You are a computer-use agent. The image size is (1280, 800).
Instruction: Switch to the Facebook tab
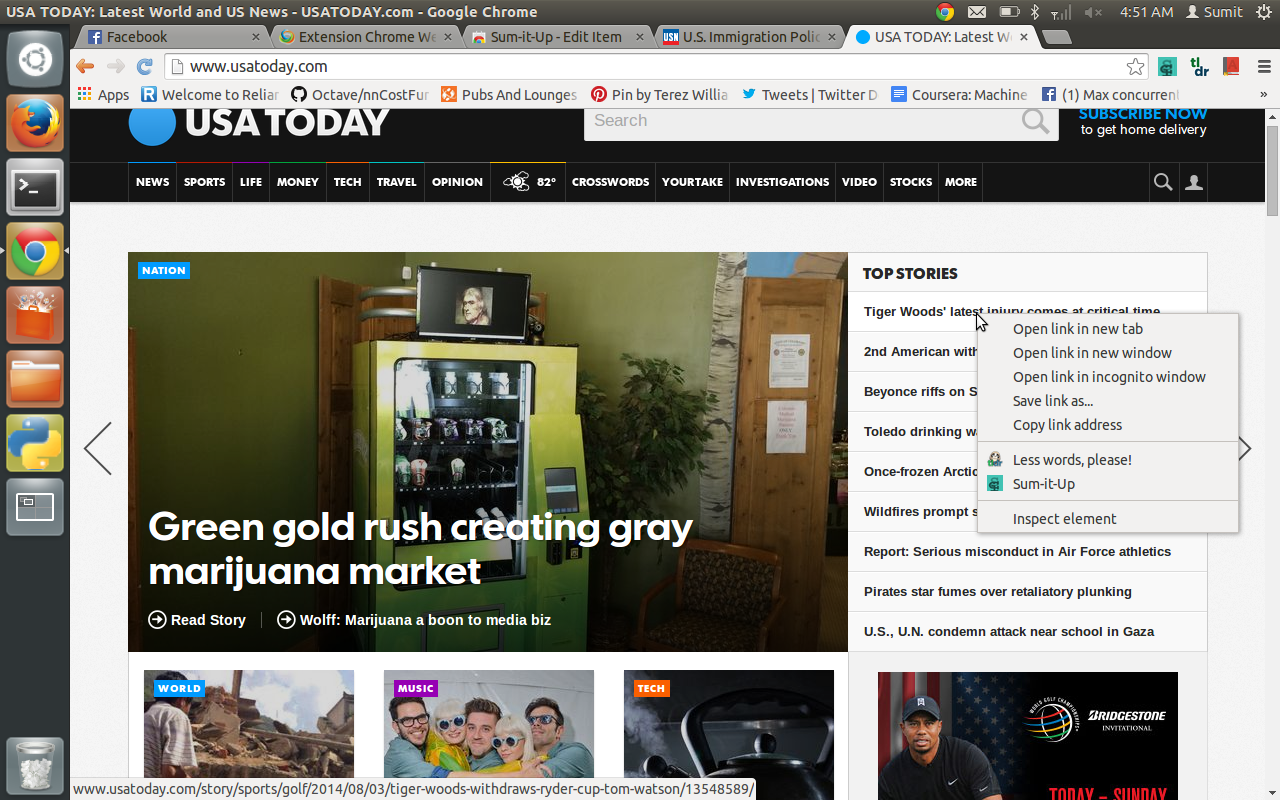click(170, 37)
